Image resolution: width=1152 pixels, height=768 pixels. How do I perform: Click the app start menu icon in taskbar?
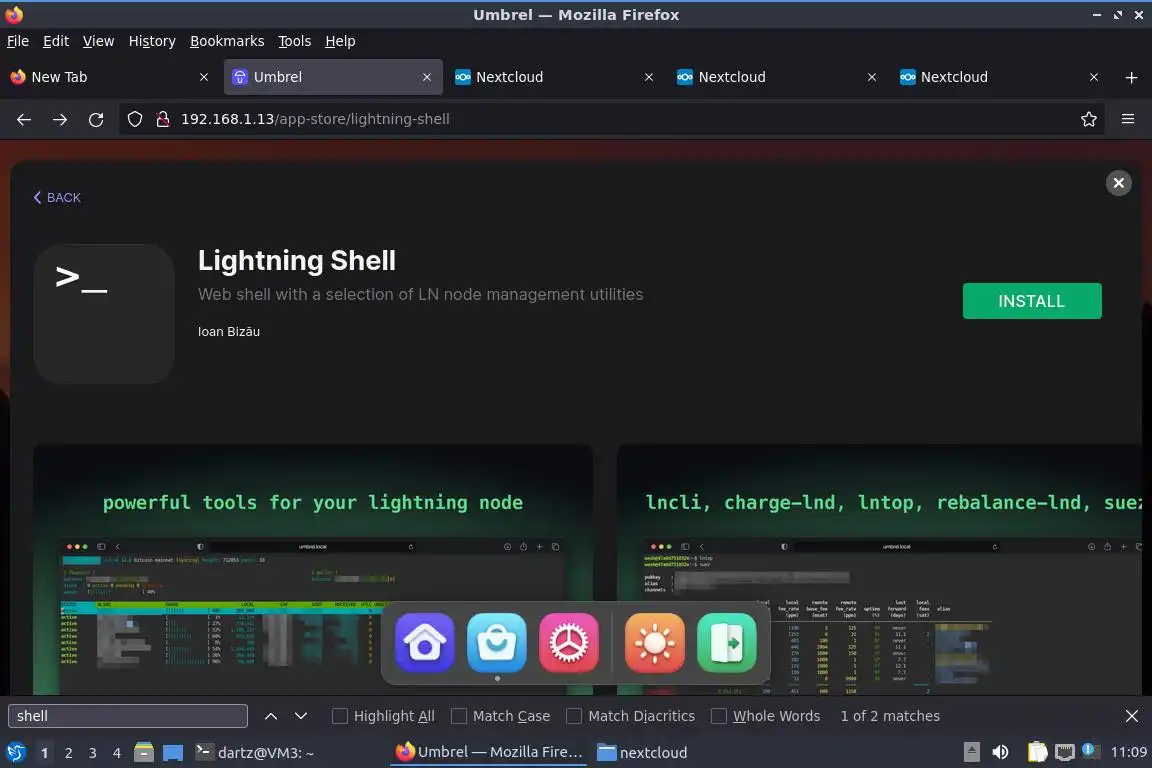pos(16,752)
